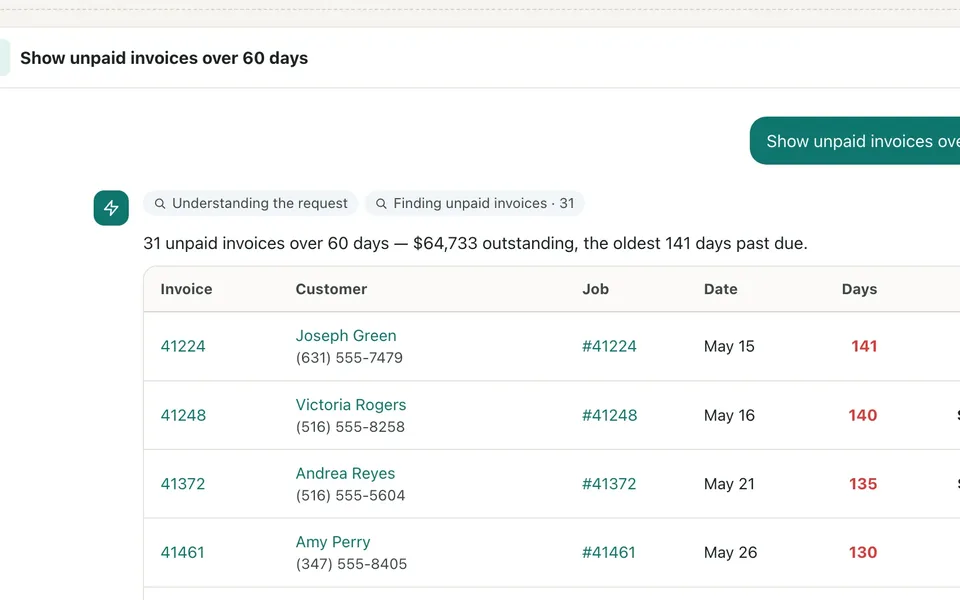Open invoice 41224

tap(183, 346)
